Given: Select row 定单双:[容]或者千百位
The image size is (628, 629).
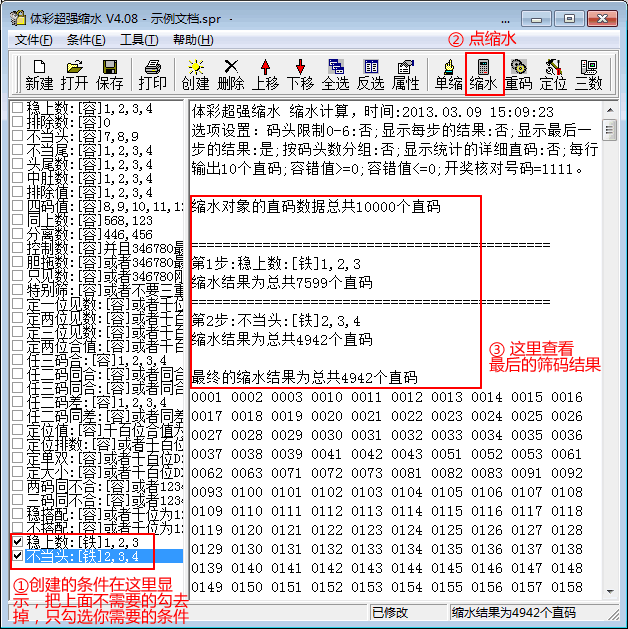Looking at the screenshot, I should pyautogui.click(x=104, y=459).
